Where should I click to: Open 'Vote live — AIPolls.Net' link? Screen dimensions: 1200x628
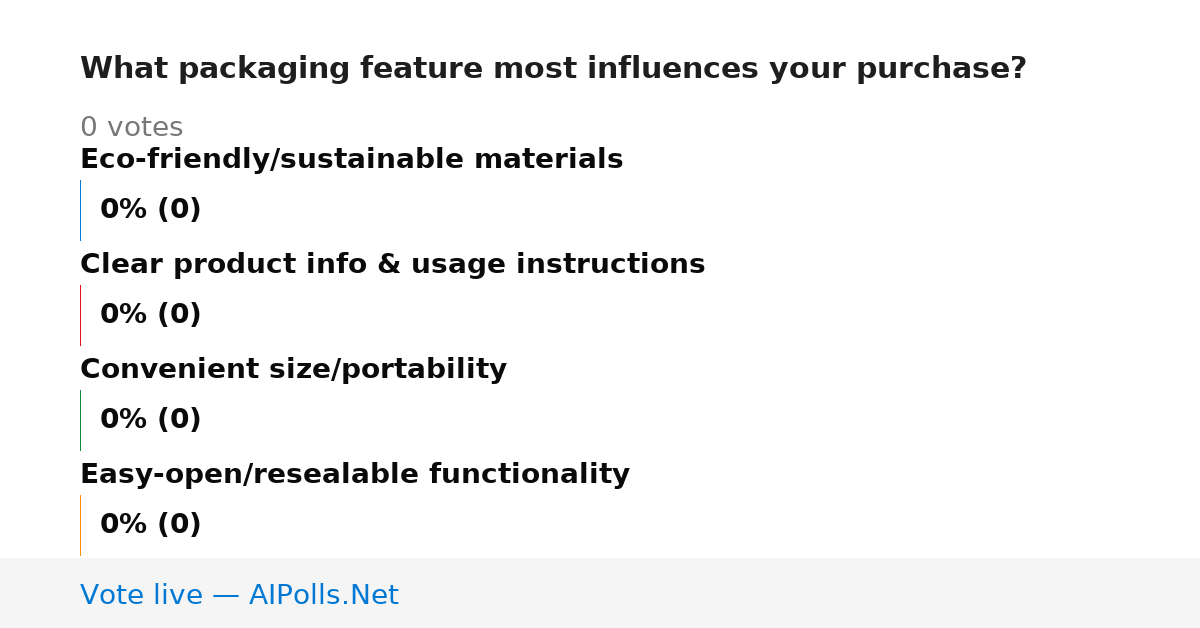[x=239, y=595]
